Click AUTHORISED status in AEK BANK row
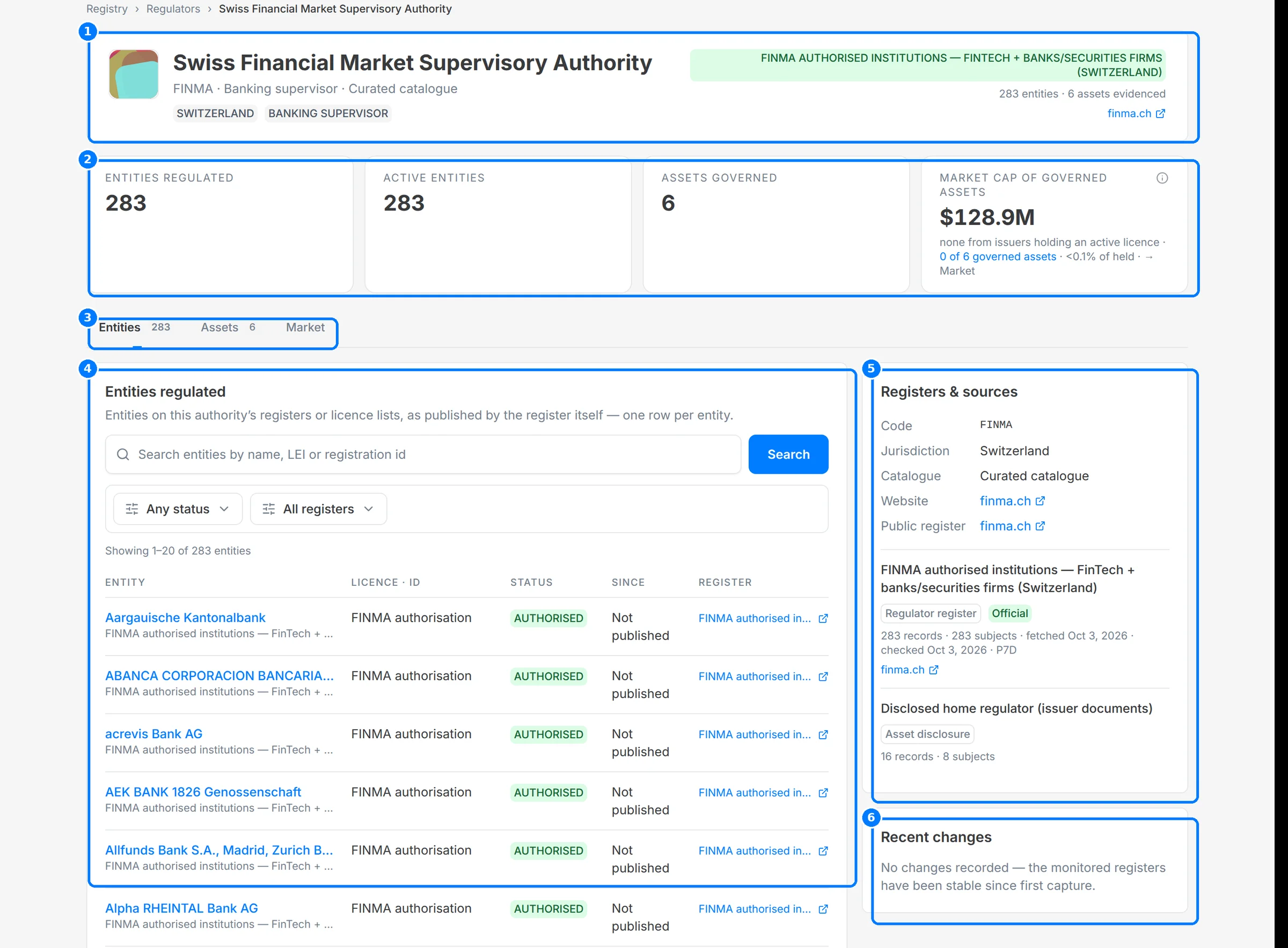1288x948 pixels. coord(548,792)
